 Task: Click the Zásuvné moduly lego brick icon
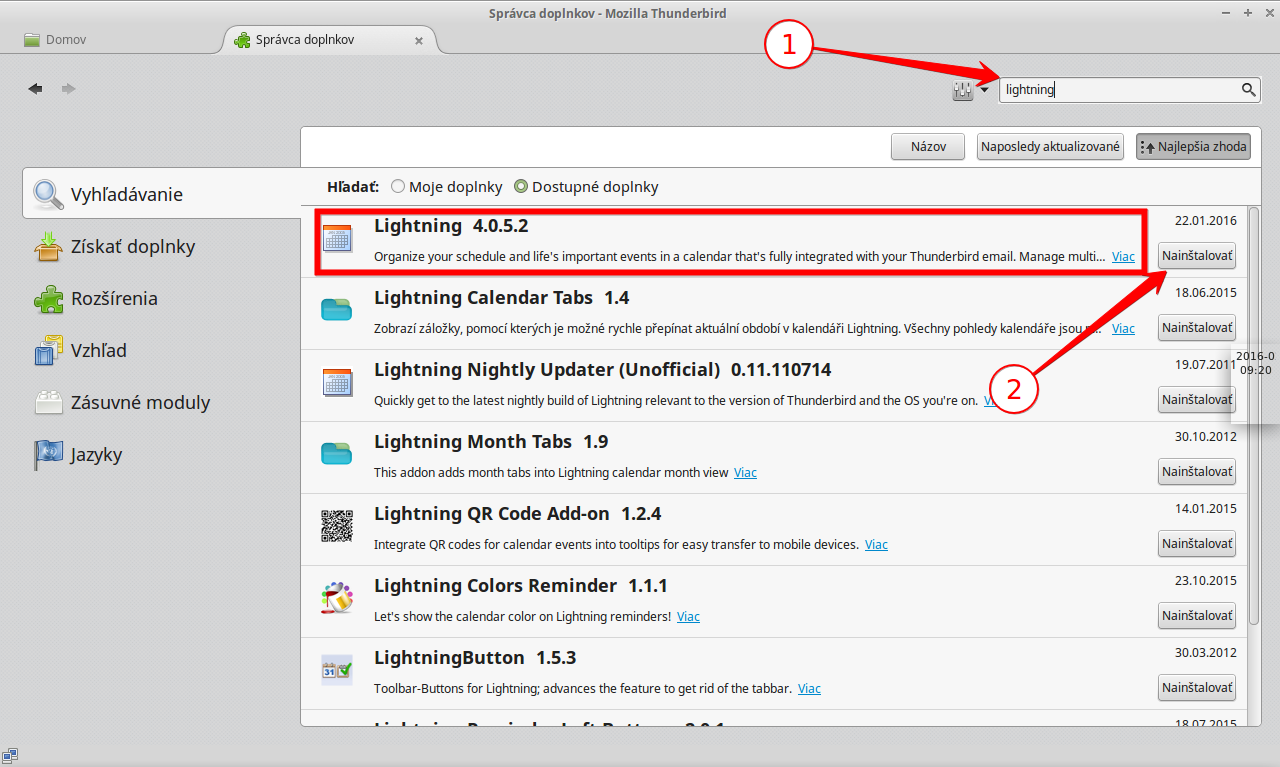[48, 403]
